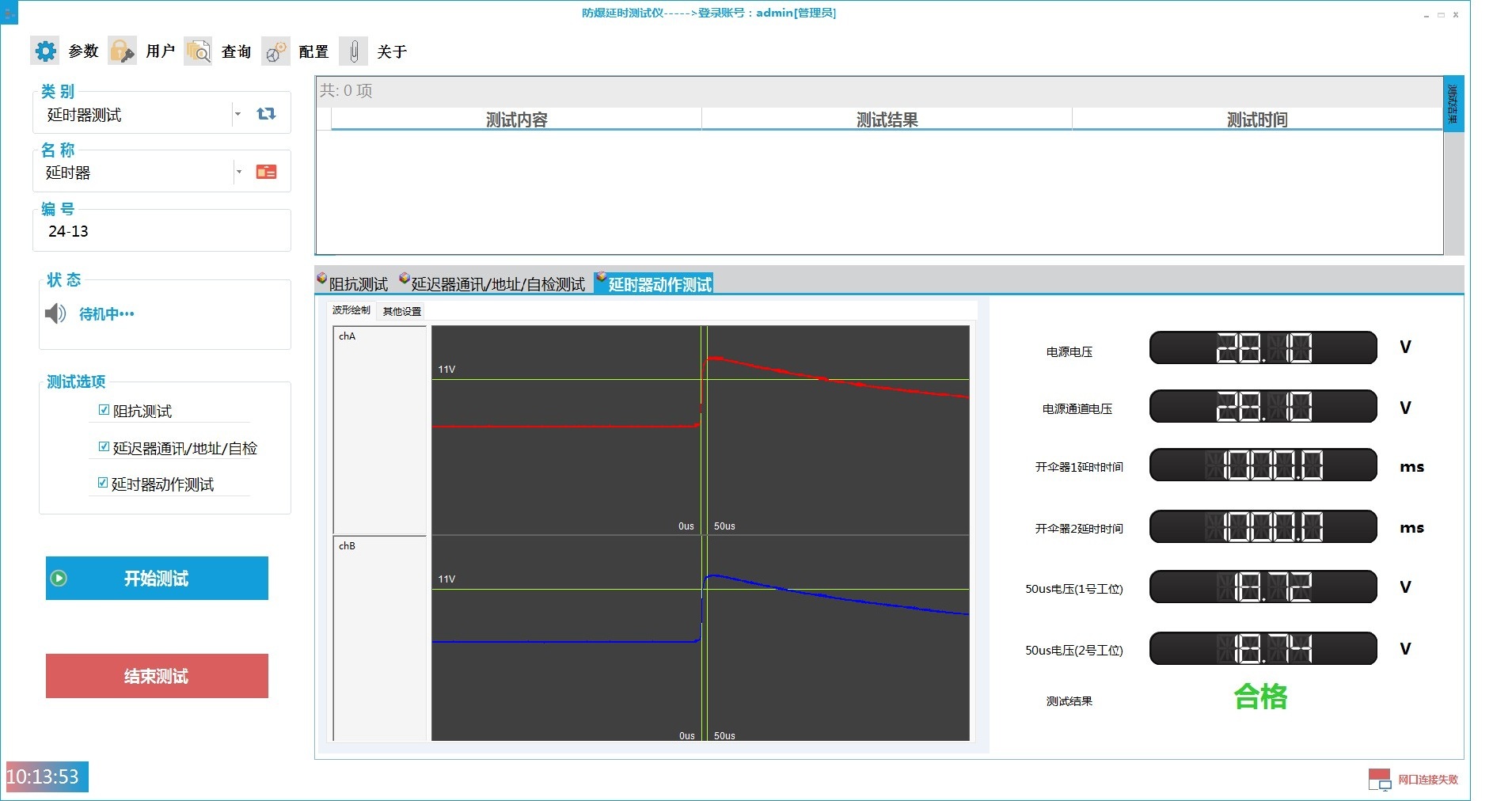The width and height of the screenshot is (1512, 801).
Task: Switch to the 波形绘制 sub-tab
Action: coord(351,310)
